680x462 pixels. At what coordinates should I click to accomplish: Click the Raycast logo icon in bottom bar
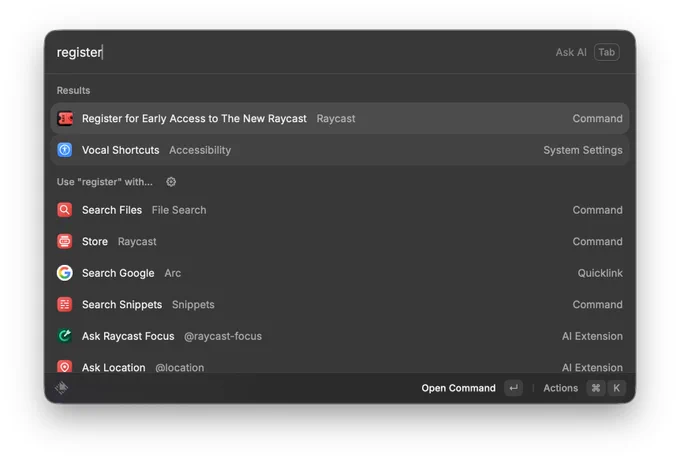[62, 387]
